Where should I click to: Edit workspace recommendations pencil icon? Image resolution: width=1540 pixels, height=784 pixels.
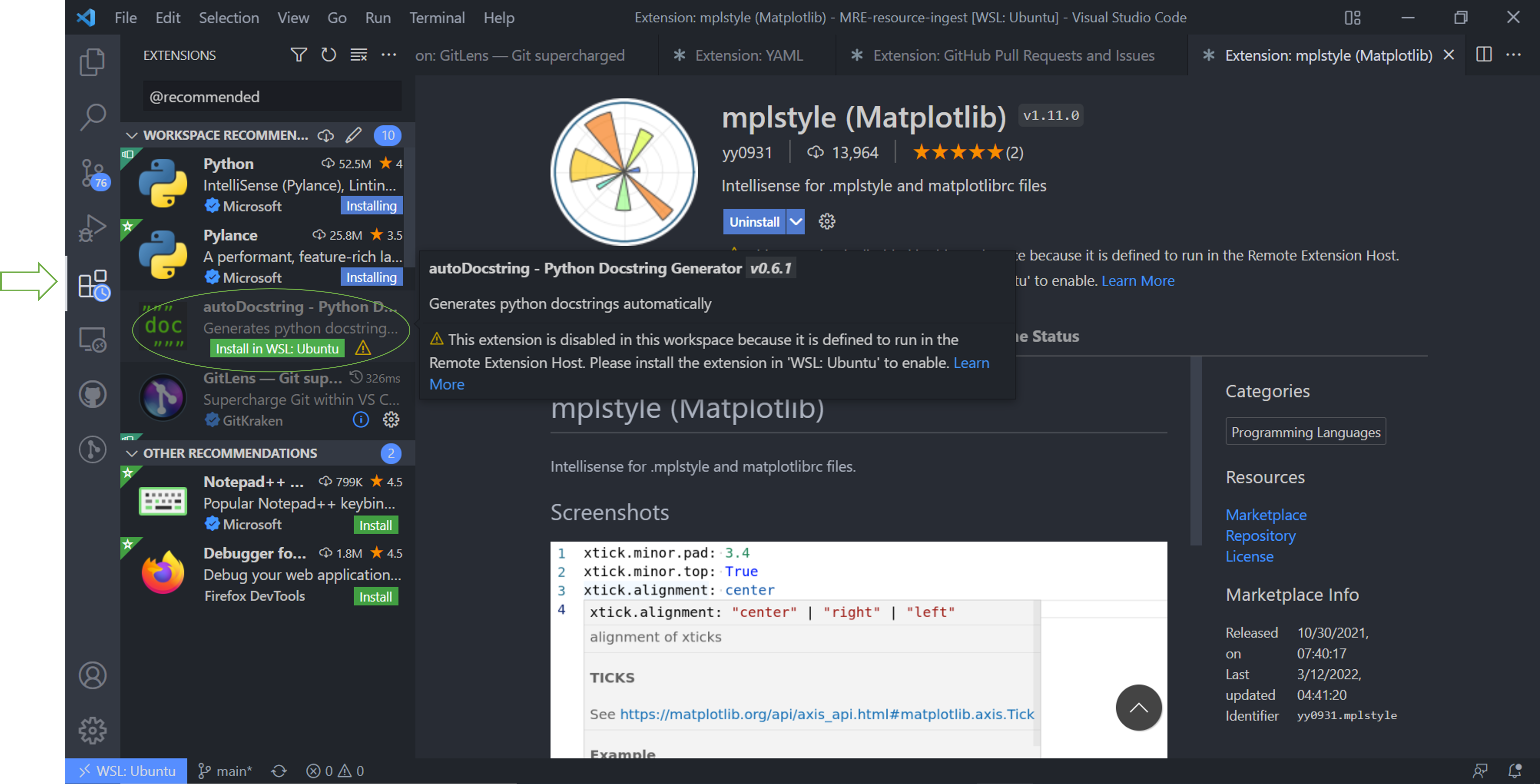353,136
